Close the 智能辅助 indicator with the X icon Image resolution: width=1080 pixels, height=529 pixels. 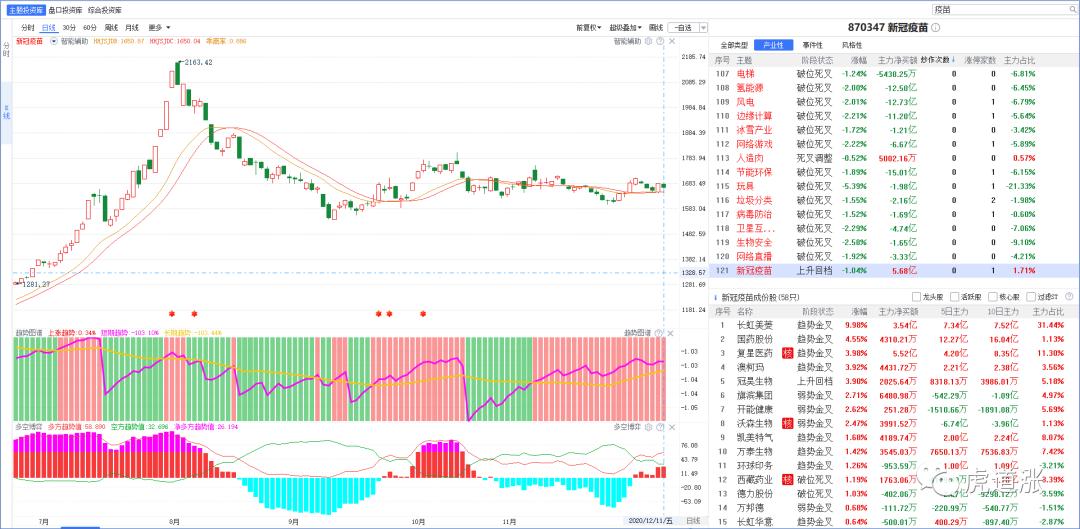click(670, 41)
